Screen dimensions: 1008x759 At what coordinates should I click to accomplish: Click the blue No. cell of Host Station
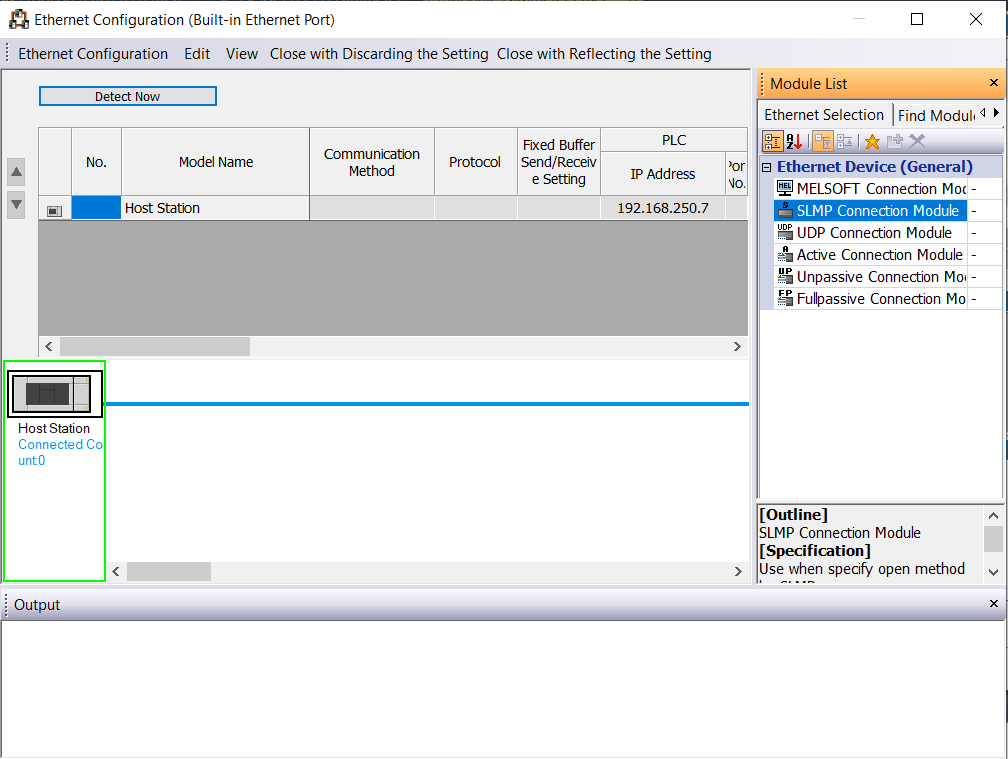(96, 208)
